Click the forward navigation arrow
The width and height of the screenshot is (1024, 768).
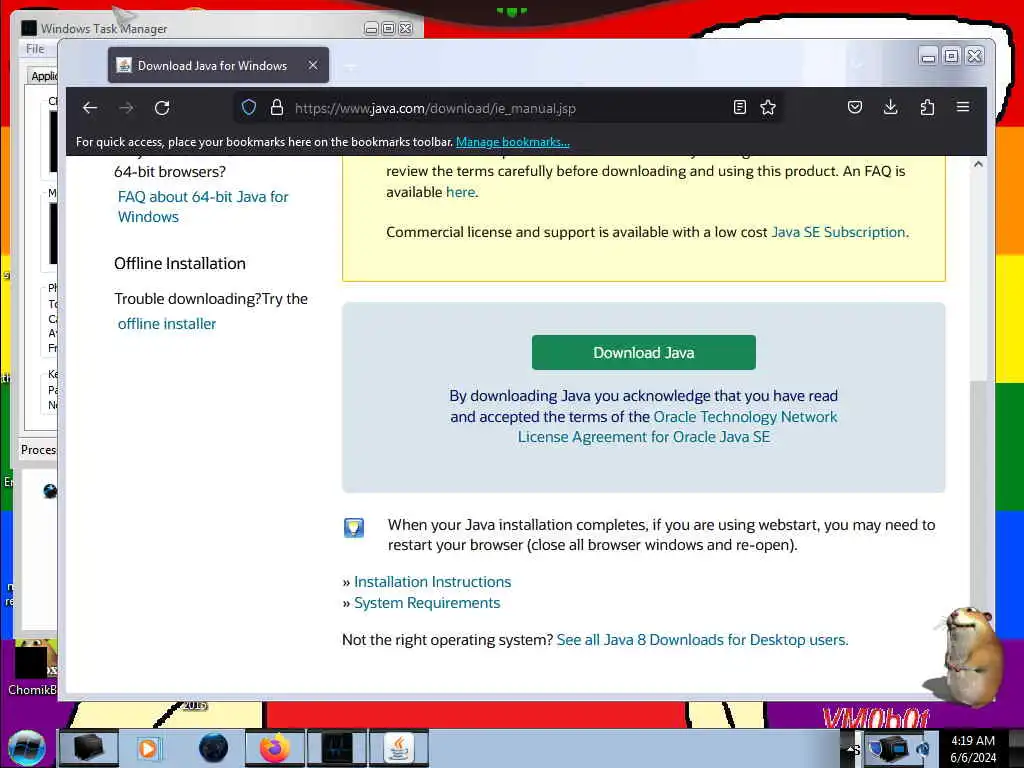(x=126, y=108)
